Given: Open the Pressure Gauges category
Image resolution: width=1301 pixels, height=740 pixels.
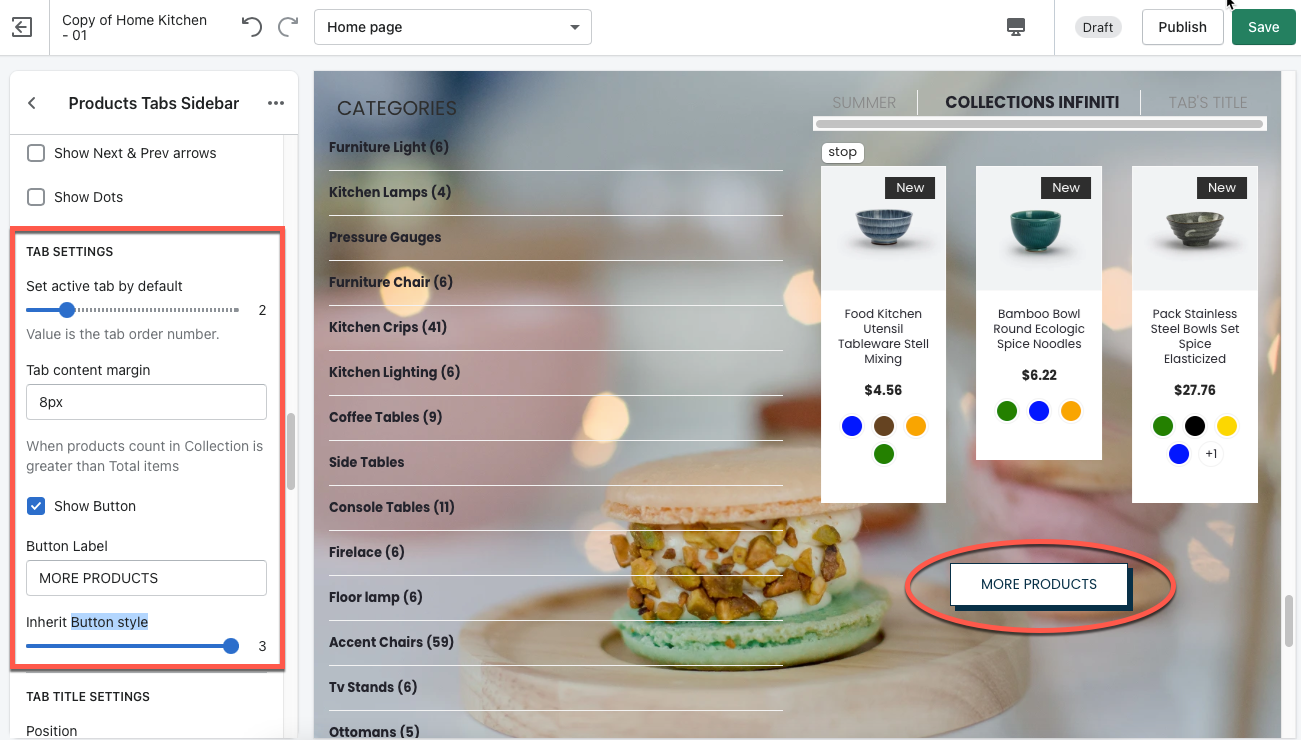Looking at the screenshot, I should 385,237.
